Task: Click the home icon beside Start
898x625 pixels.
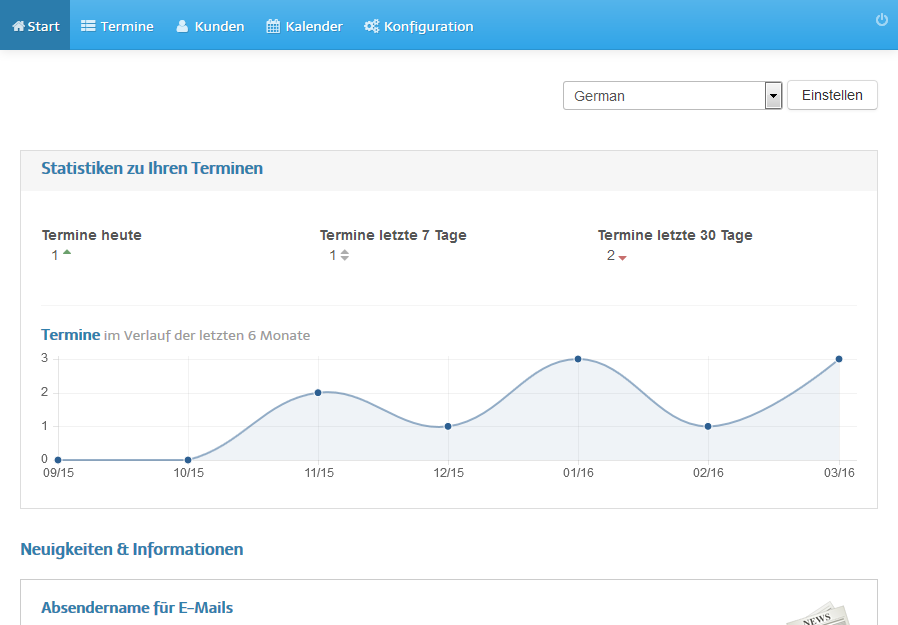Action: click(x=18, y=26)
